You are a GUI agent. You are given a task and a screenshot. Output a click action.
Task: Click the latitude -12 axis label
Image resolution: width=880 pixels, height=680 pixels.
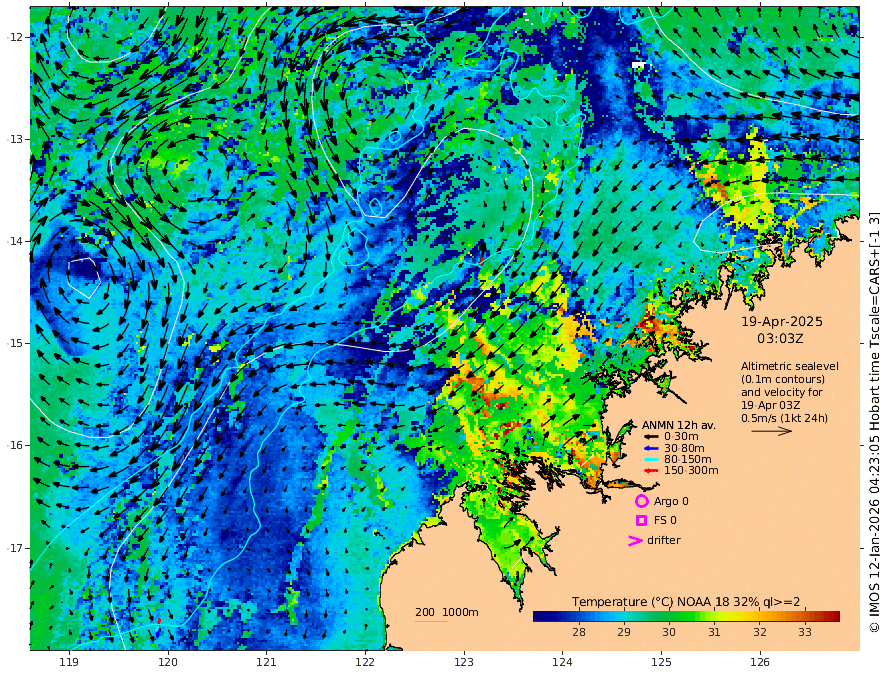coord(15,37)
